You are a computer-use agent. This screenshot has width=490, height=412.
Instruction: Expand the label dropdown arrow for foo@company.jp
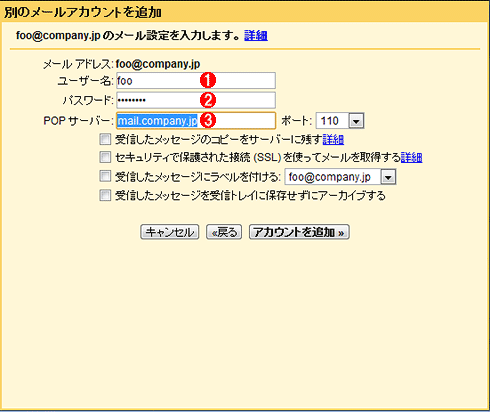(388, 177)
